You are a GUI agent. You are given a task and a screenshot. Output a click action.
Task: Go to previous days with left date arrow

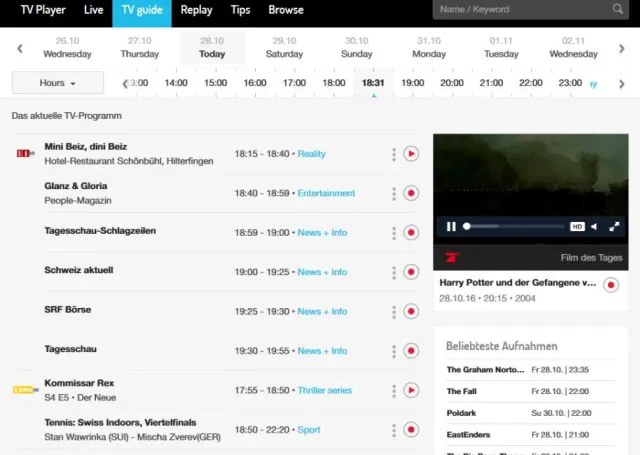tap(20, 49)
